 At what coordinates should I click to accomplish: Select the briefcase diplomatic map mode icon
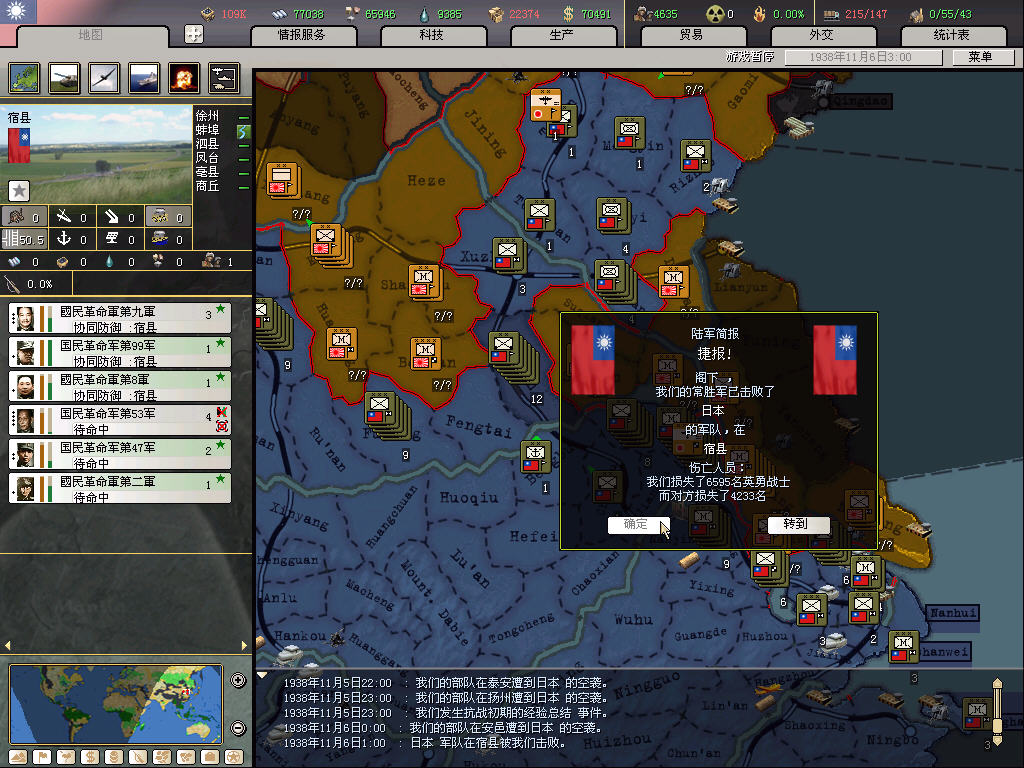pyautogui.click(x=210, y=757)
